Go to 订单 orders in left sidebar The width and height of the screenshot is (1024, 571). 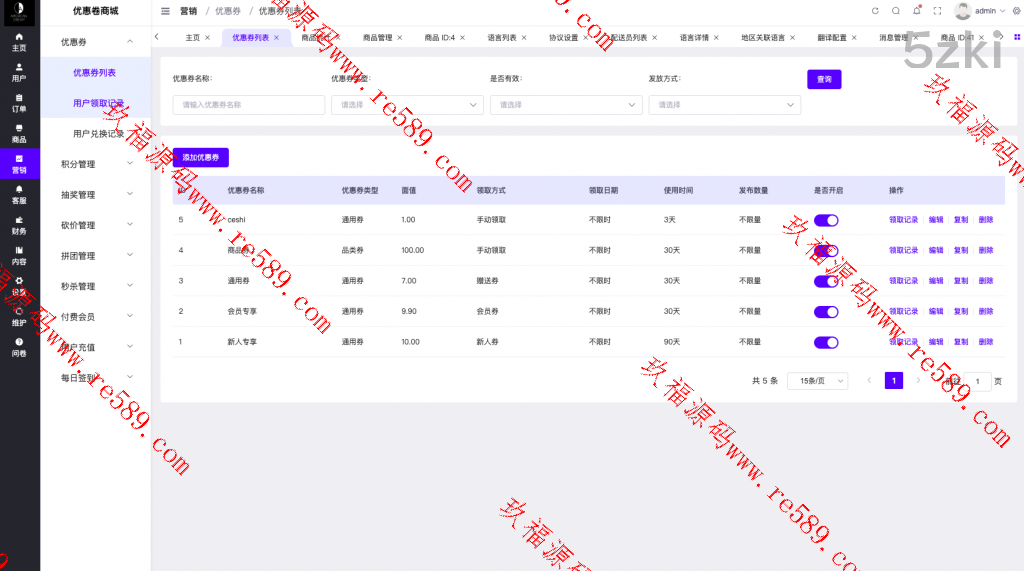(x=19, y=103)
